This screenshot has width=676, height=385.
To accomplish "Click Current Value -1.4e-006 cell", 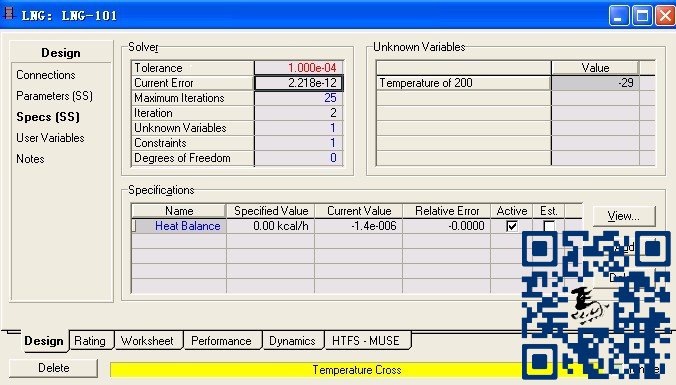I will click(359, 226).
